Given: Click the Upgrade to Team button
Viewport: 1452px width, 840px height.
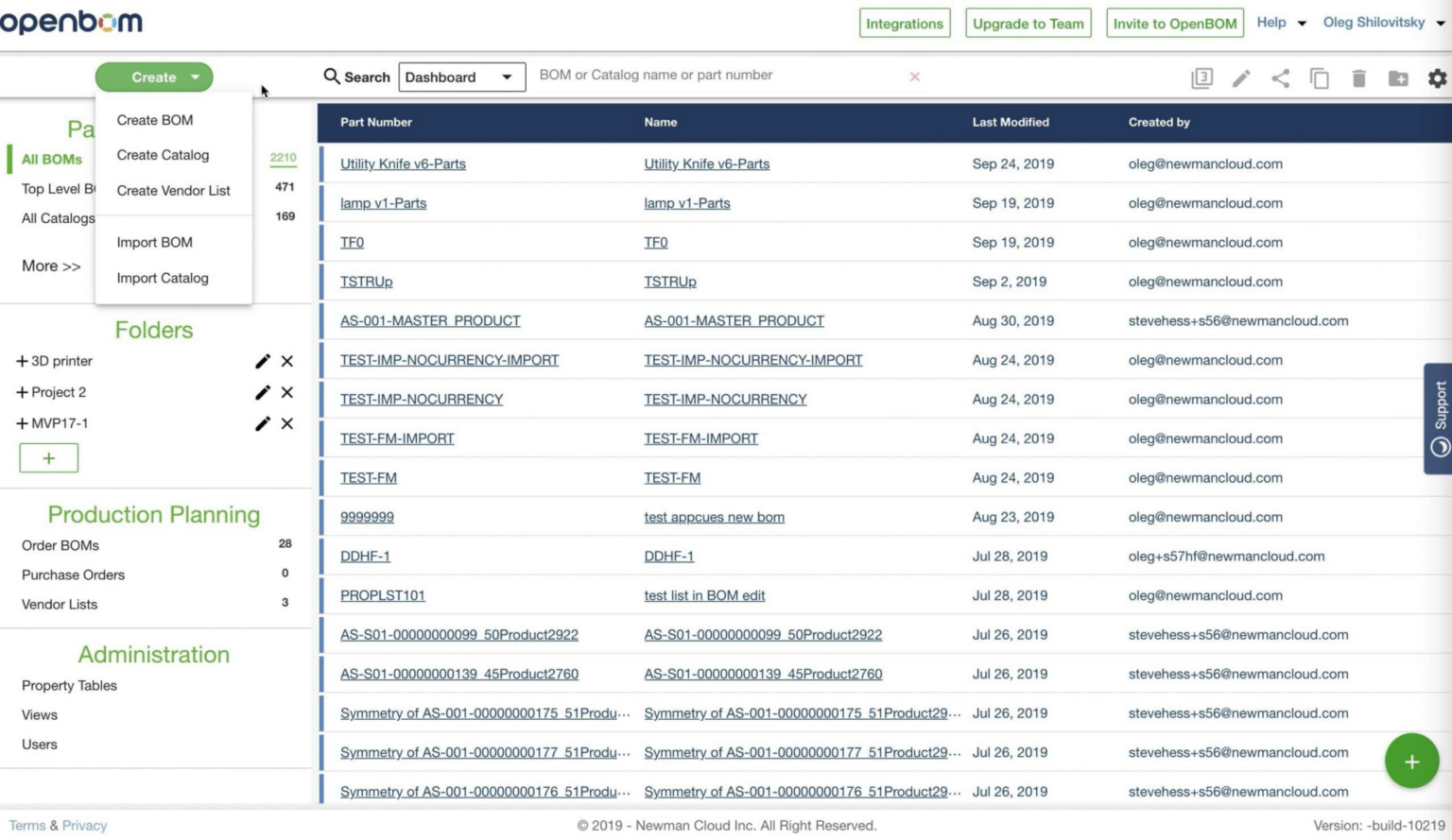Looking at the screenshot, I should click(x=1028, y=23).
